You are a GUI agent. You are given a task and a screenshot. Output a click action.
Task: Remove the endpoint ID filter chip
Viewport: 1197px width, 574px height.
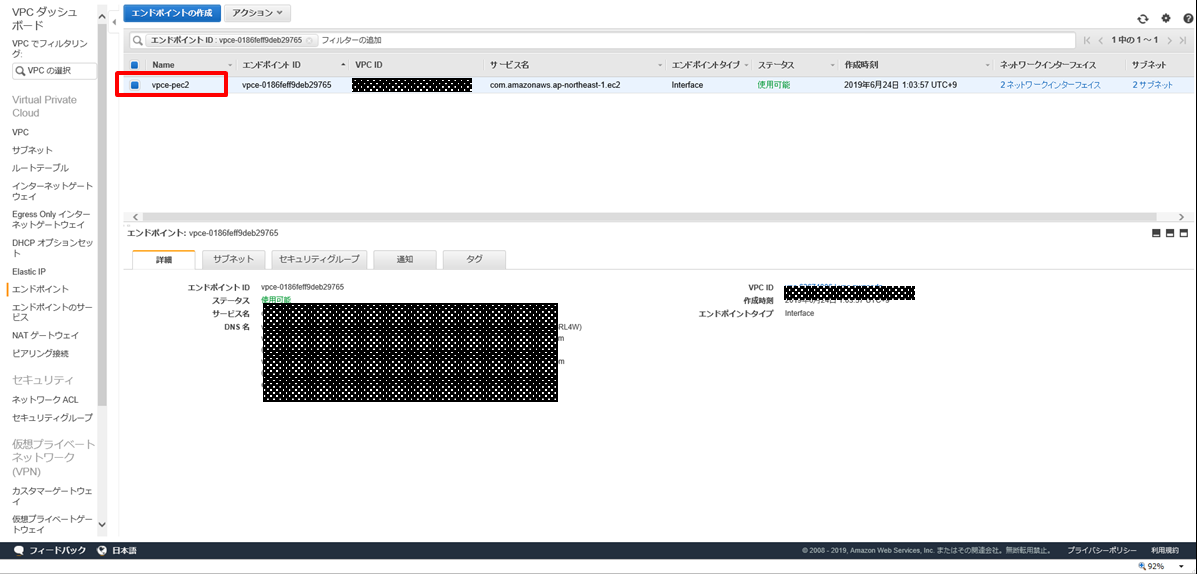(x=310, y=41)
